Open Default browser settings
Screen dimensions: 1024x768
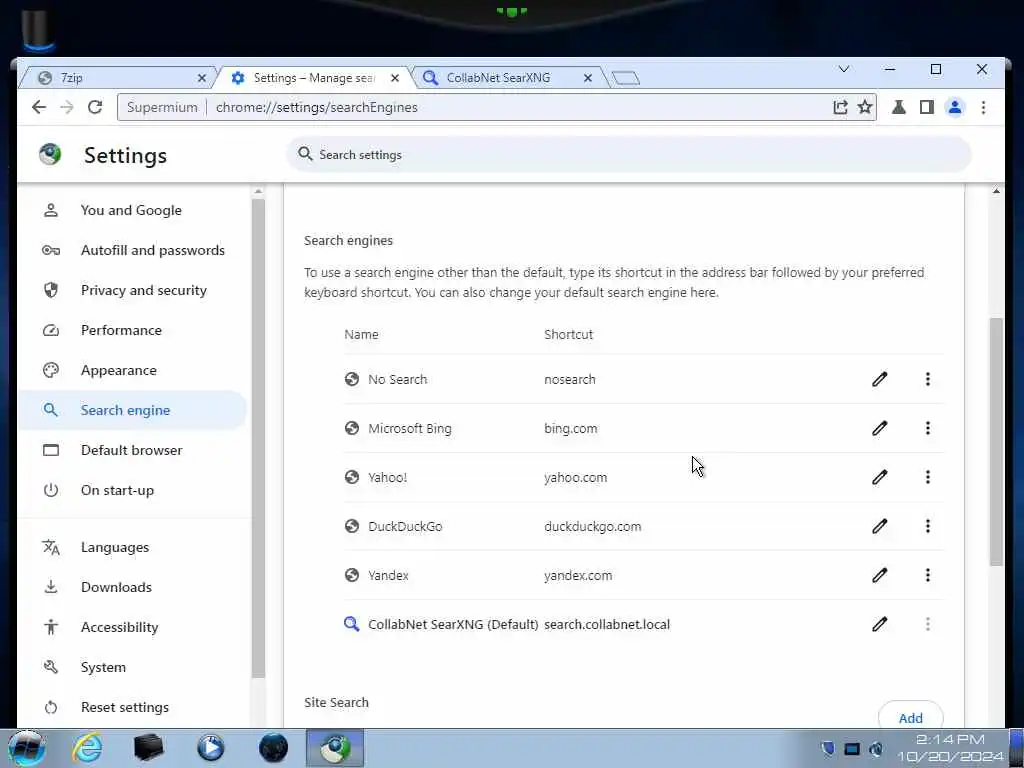(132, 450)
